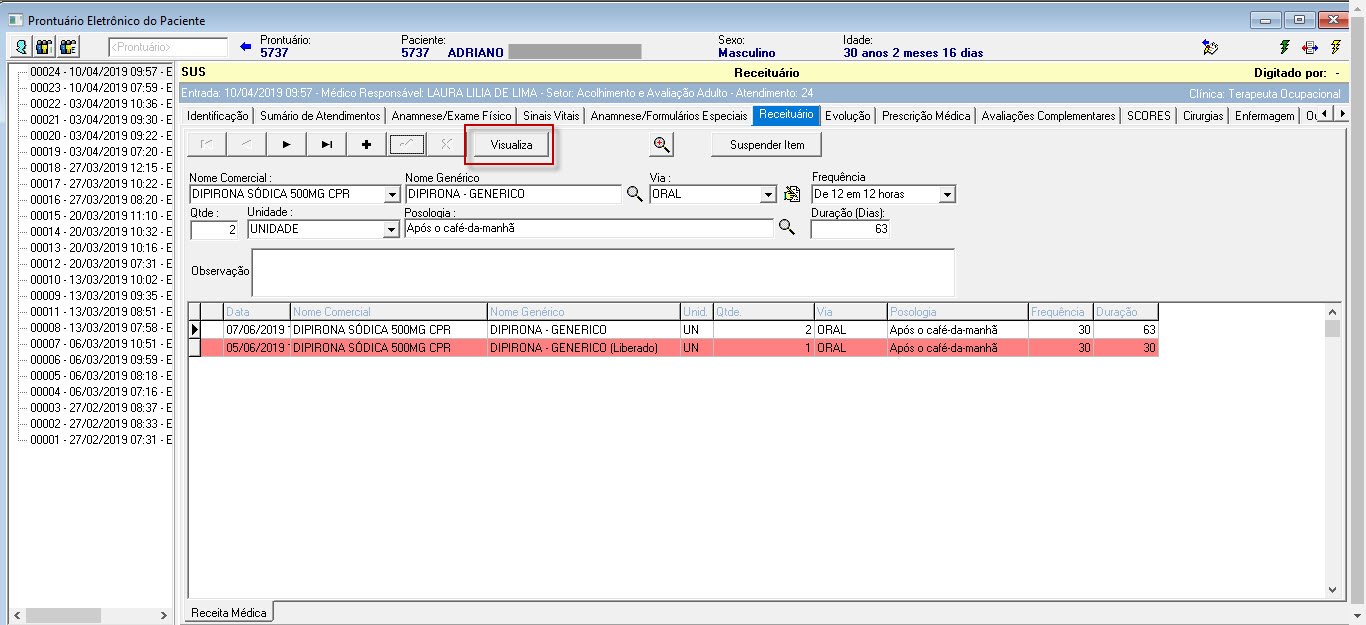Viewport: 1366px width, 625px height.
Task: Select visit 00020 - 03/04/2019 09:22 in tree
Action: pos(100,136)
